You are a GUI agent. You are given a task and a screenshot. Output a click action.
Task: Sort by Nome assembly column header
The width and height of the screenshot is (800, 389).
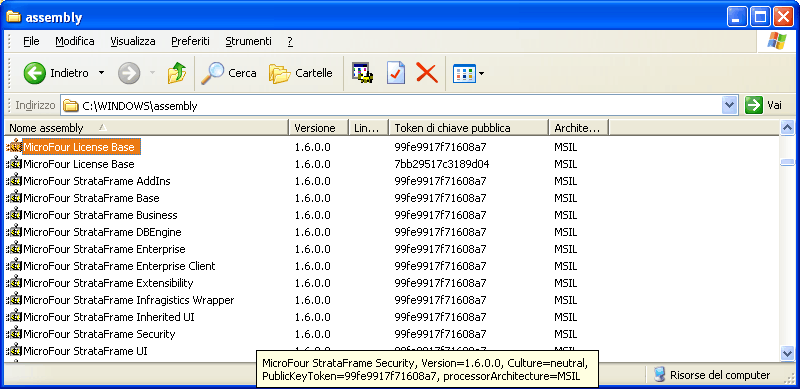(x=146, y=128)
